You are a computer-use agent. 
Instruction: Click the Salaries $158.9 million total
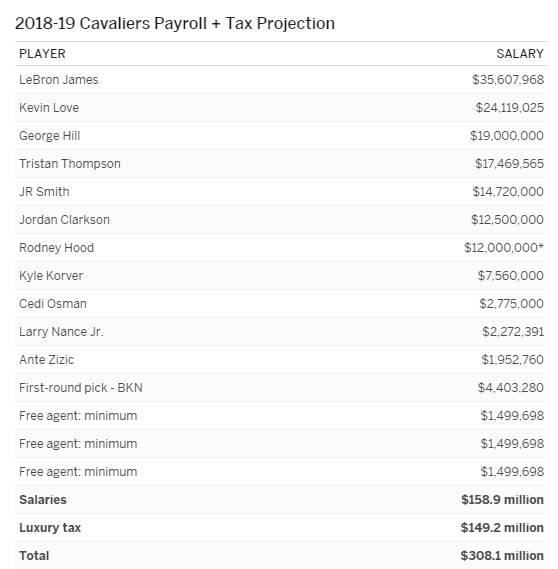pyautogui.click(x=502, y=500)
